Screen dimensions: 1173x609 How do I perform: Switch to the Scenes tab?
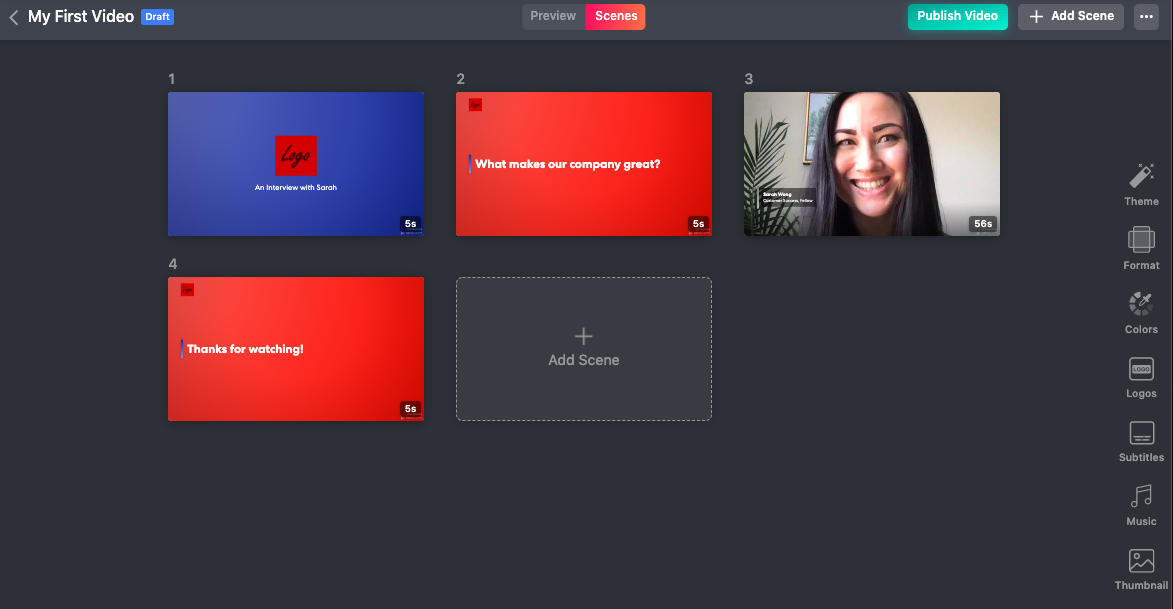(x=616, y=16)
